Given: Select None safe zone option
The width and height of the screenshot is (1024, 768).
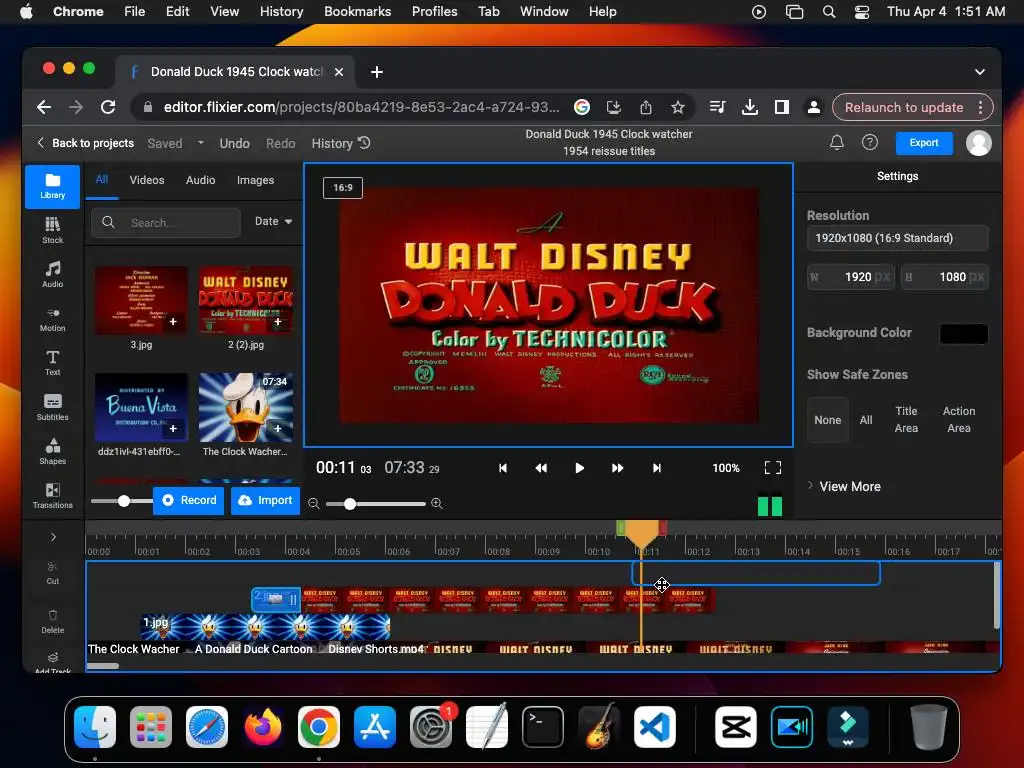Looking at the screenshot, I should click(x=827, y=420).
